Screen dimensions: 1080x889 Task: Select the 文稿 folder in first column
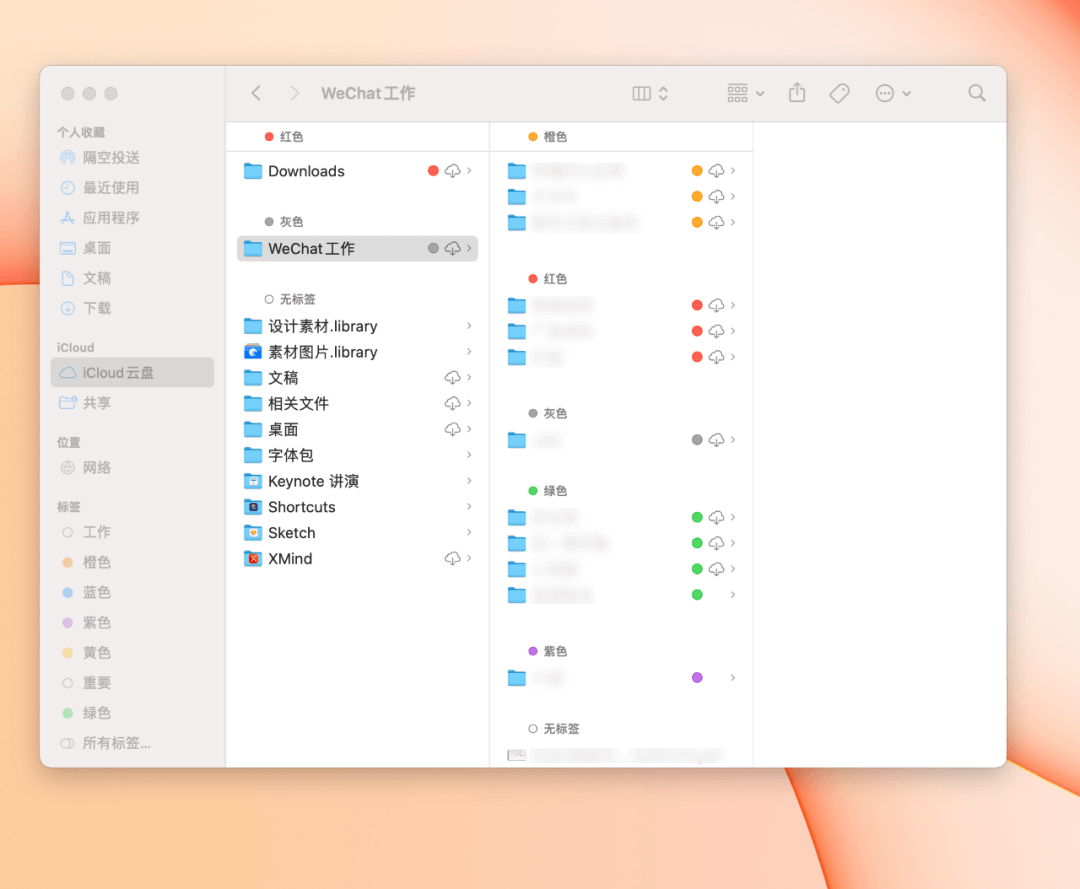[x=357, y=377]
